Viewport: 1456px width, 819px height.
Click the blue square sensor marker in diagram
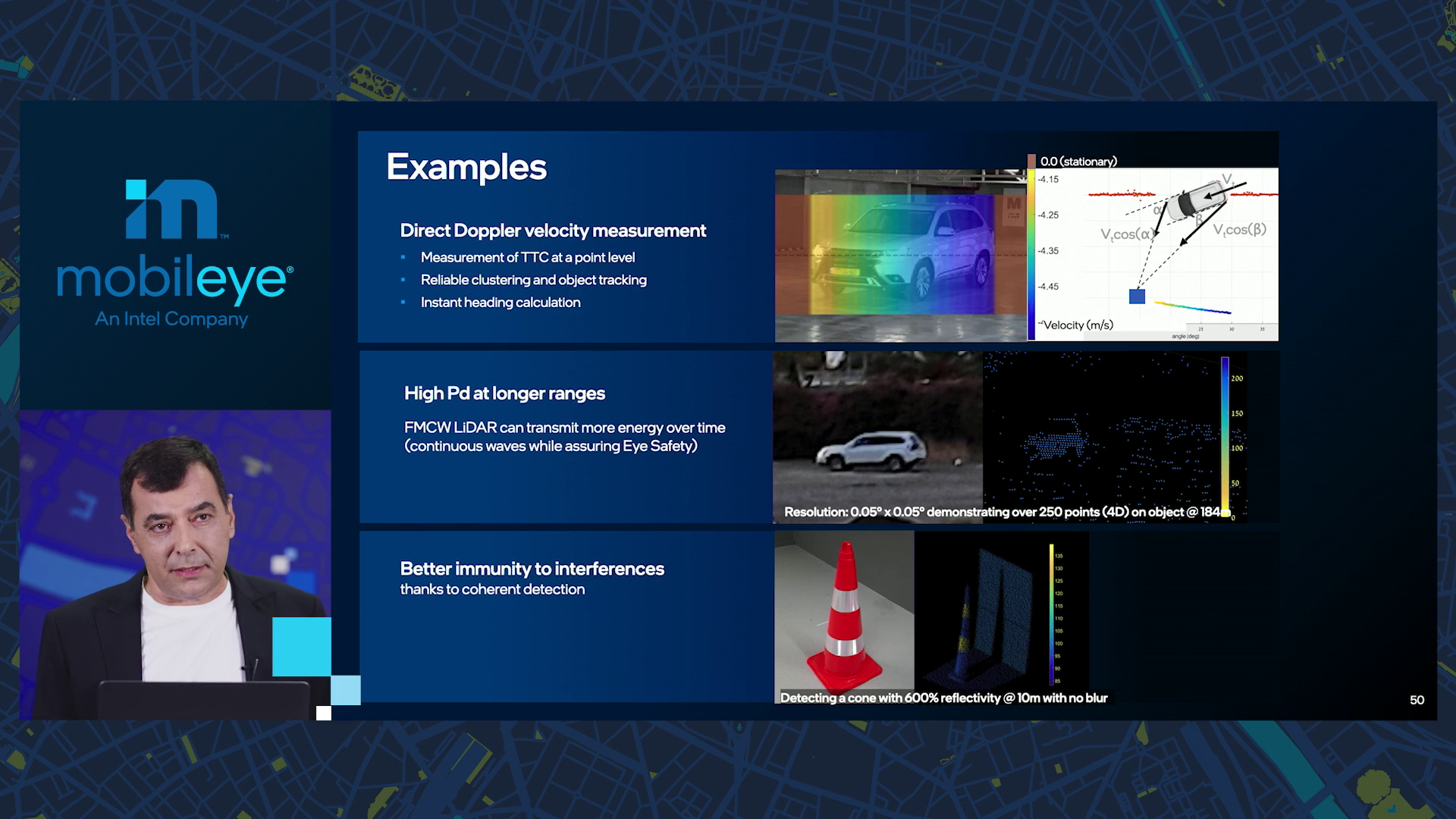click(x=1137, y=297)
